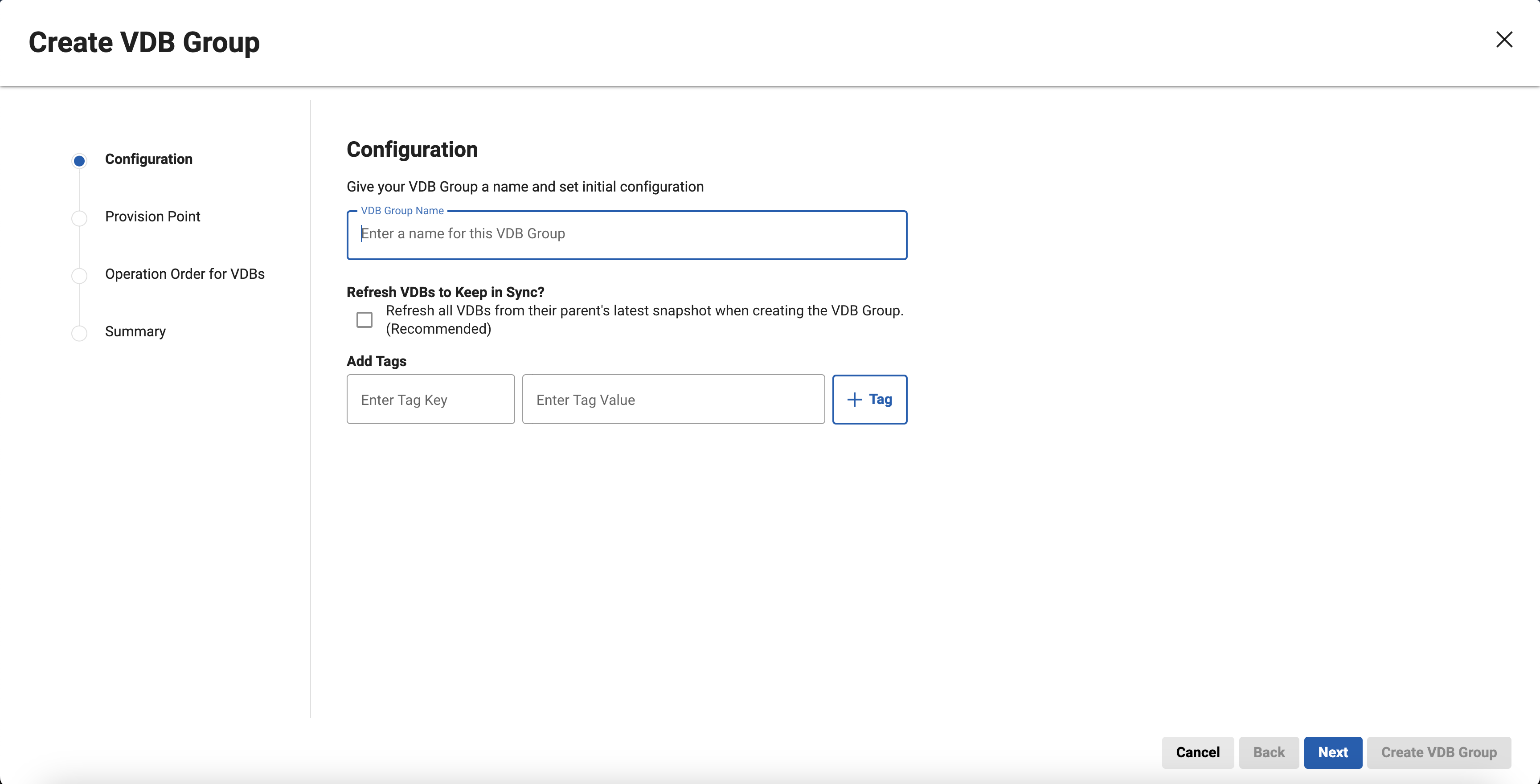
Task: Go to the Provision Point step
Action: [152, 216]
